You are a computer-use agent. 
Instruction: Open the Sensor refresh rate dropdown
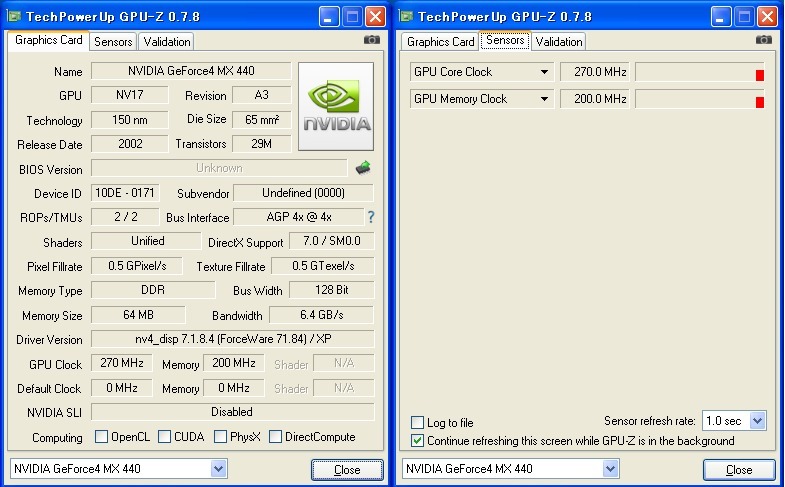(x=757, y=421)
